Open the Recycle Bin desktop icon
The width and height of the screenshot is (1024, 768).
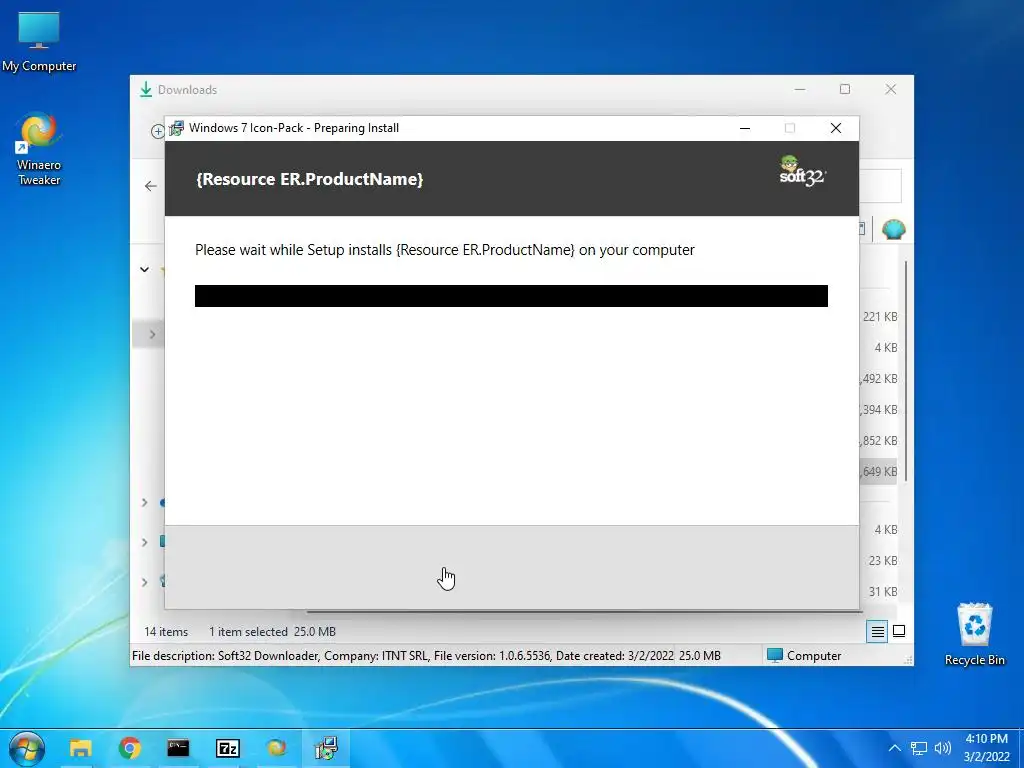(974, 634)
